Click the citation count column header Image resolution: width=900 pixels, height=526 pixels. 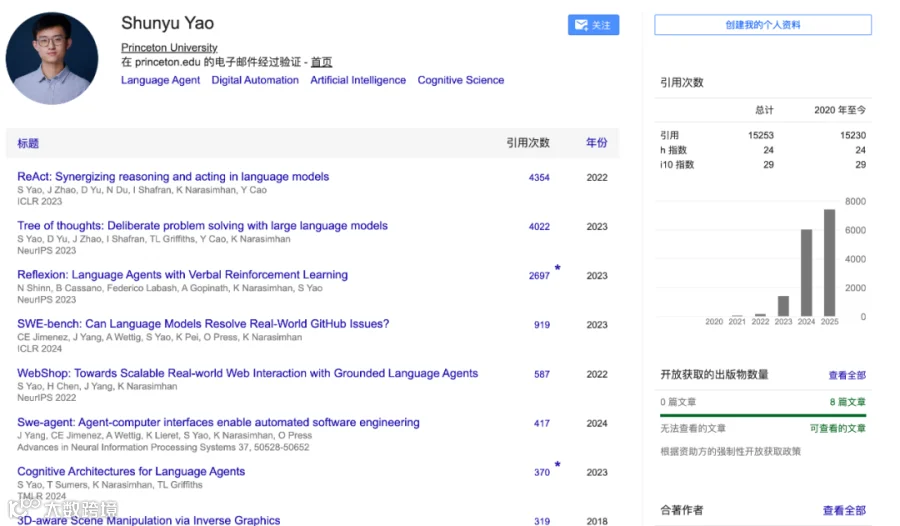coord(527,142)
